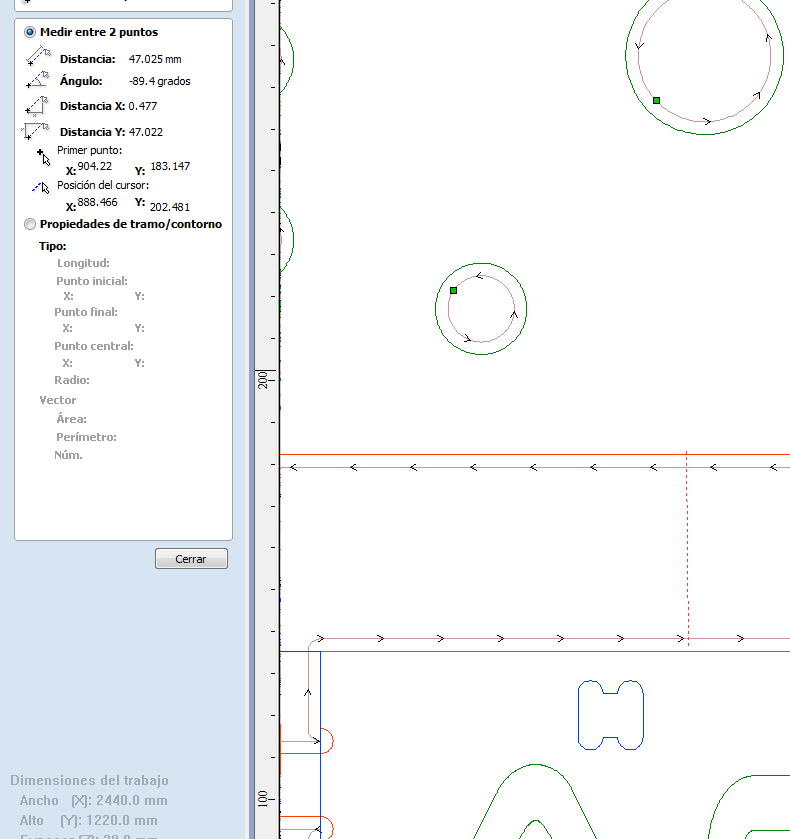Screen dimensions: 790x839
Task: Click the Cerrar button
Action: coord(191,559)
